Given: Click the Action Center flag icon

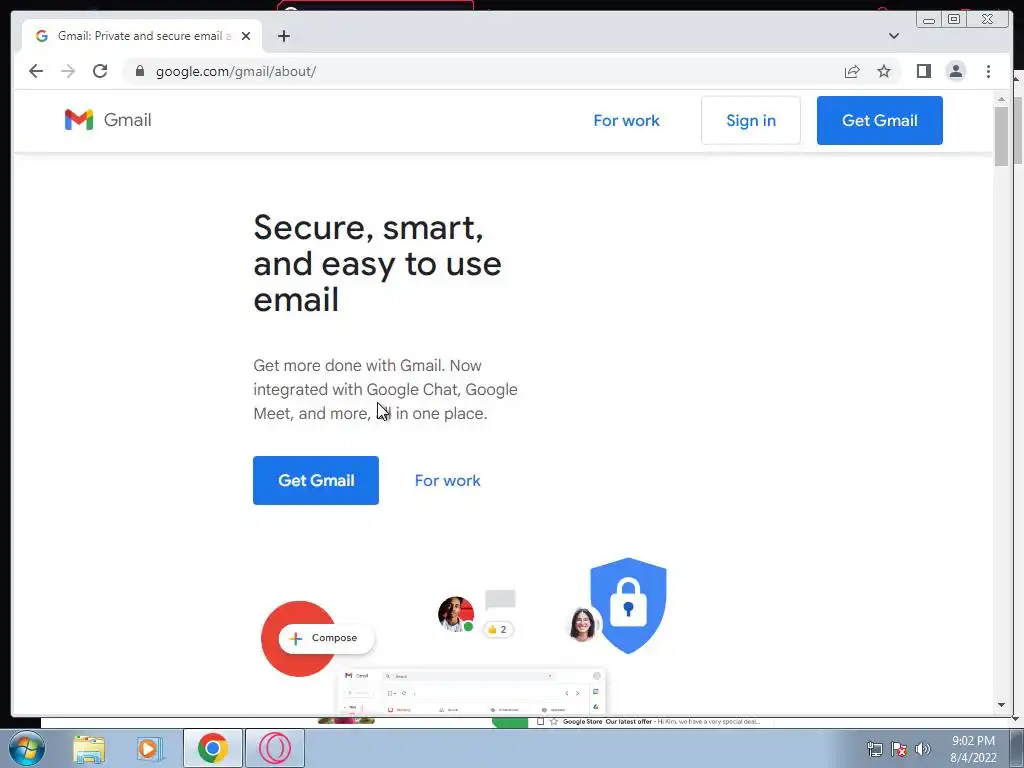Looking at the screenshot, I should click(899, 749).
